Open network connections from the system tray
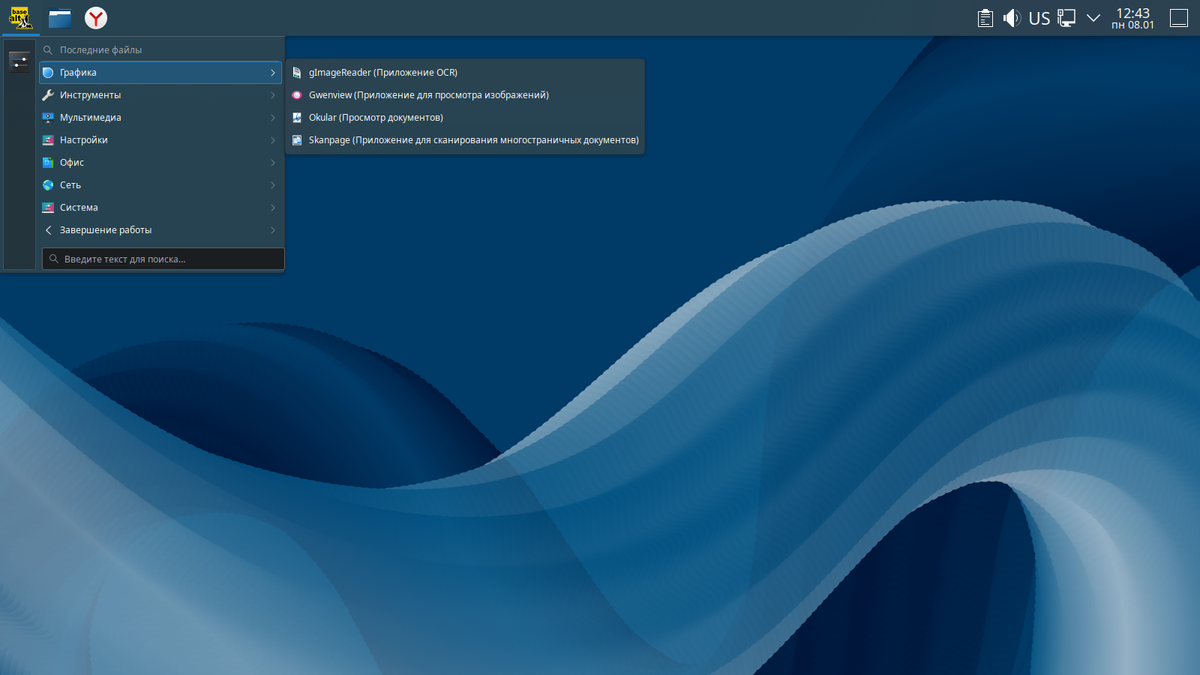The width and height of the screenshot is (1200, 675). [x=1066, y=17]
